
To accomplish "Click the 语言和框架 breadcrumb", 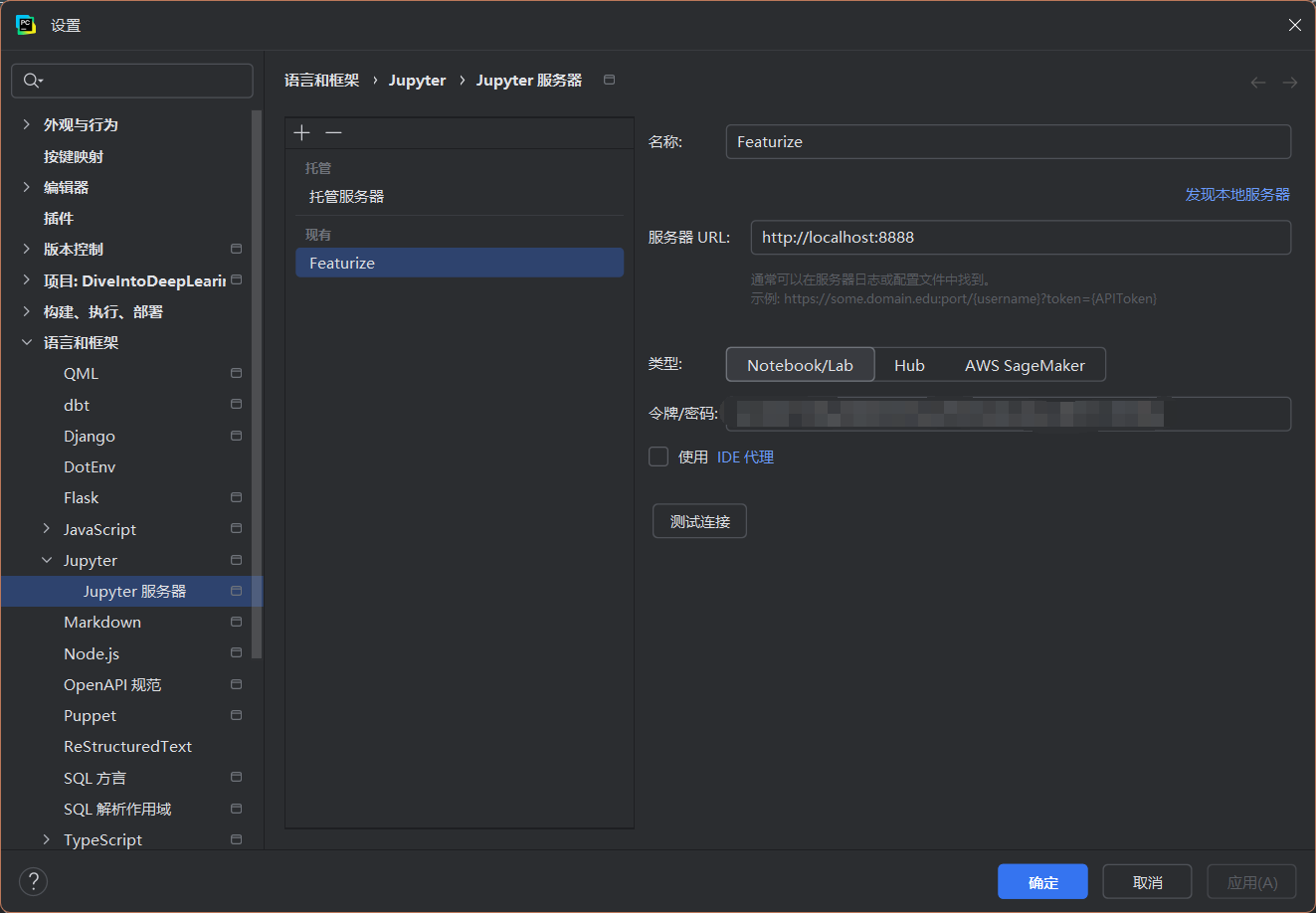I will pyautogui.click(x=321, y=80).
